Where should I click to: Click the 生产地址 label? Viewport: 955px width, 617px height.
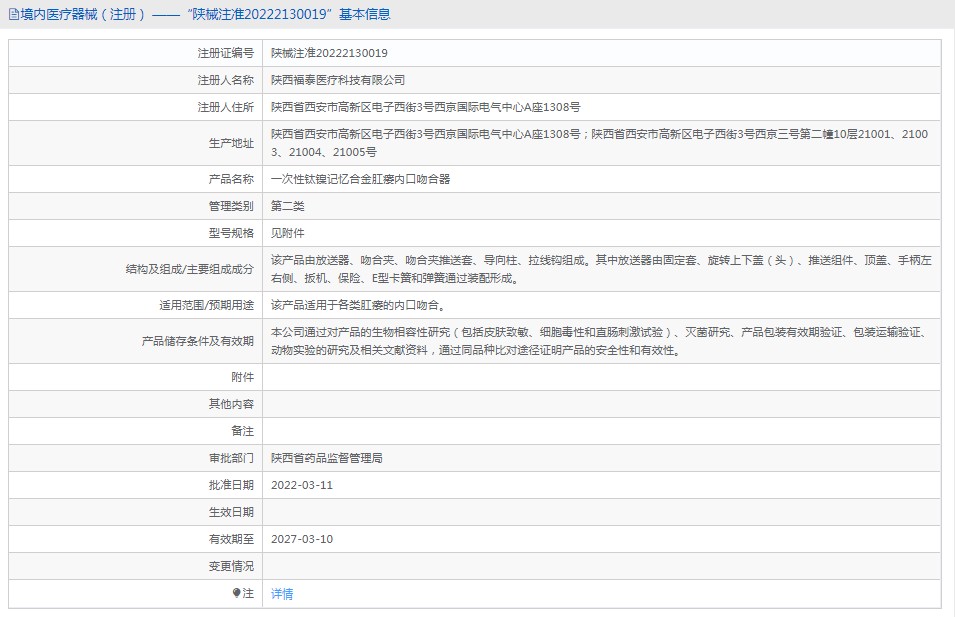[x=231, y=143]
